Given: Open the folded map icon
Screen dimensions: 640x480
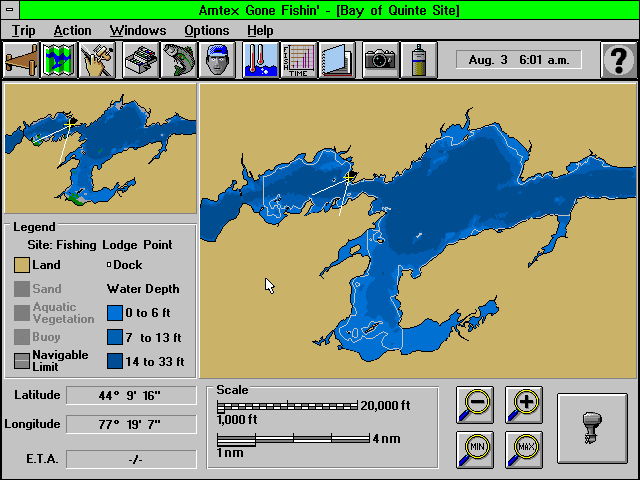Looking at the screenshot, I should [x=59, y=60].
